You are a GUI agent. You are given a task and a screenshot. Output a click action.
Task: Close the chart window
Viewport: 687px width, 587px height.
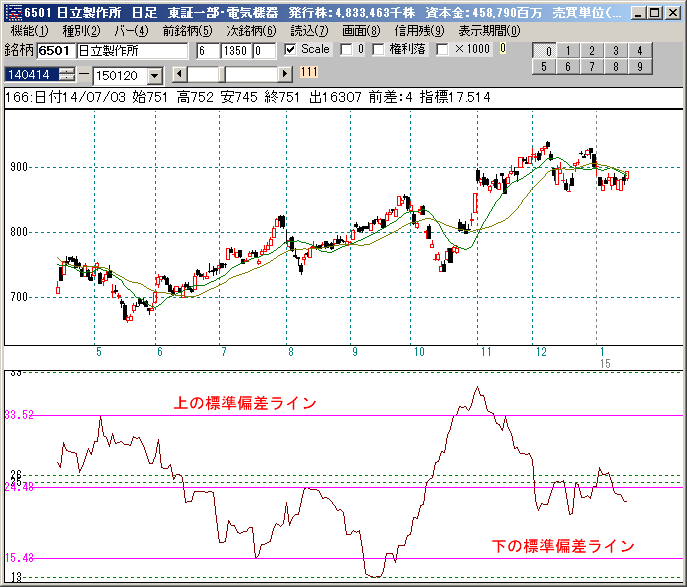coord(673,13)
